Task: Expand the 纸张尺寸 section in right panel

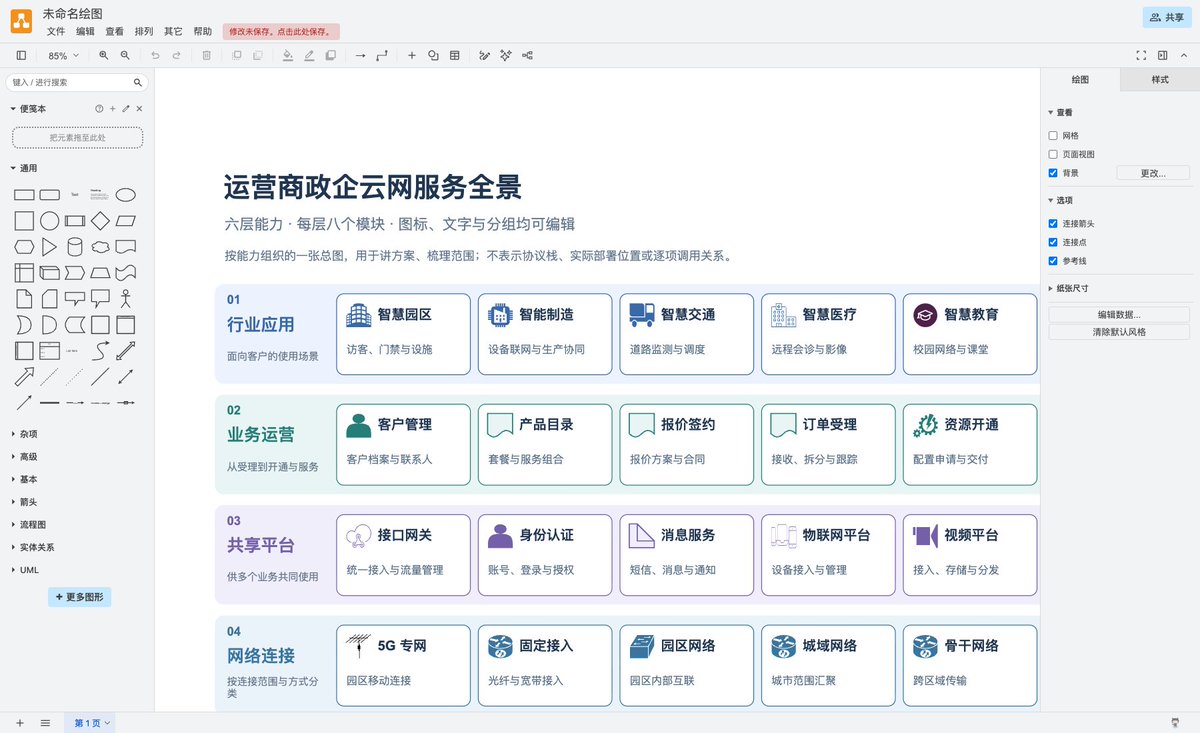Action: (1068, 288)
